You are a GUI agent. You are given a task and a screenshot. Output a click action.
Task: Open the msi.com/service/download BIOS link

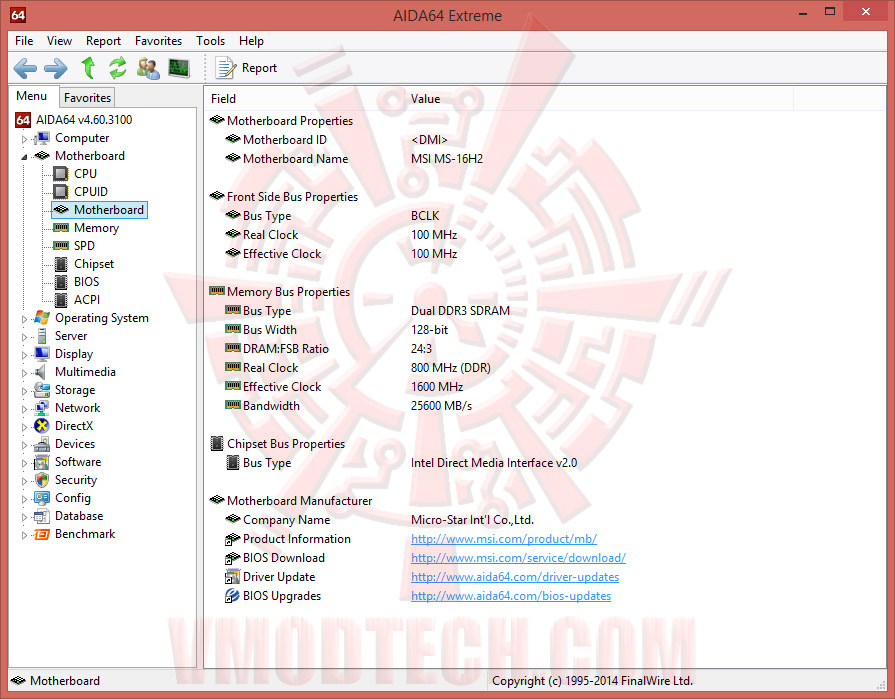tap(518, 558)
